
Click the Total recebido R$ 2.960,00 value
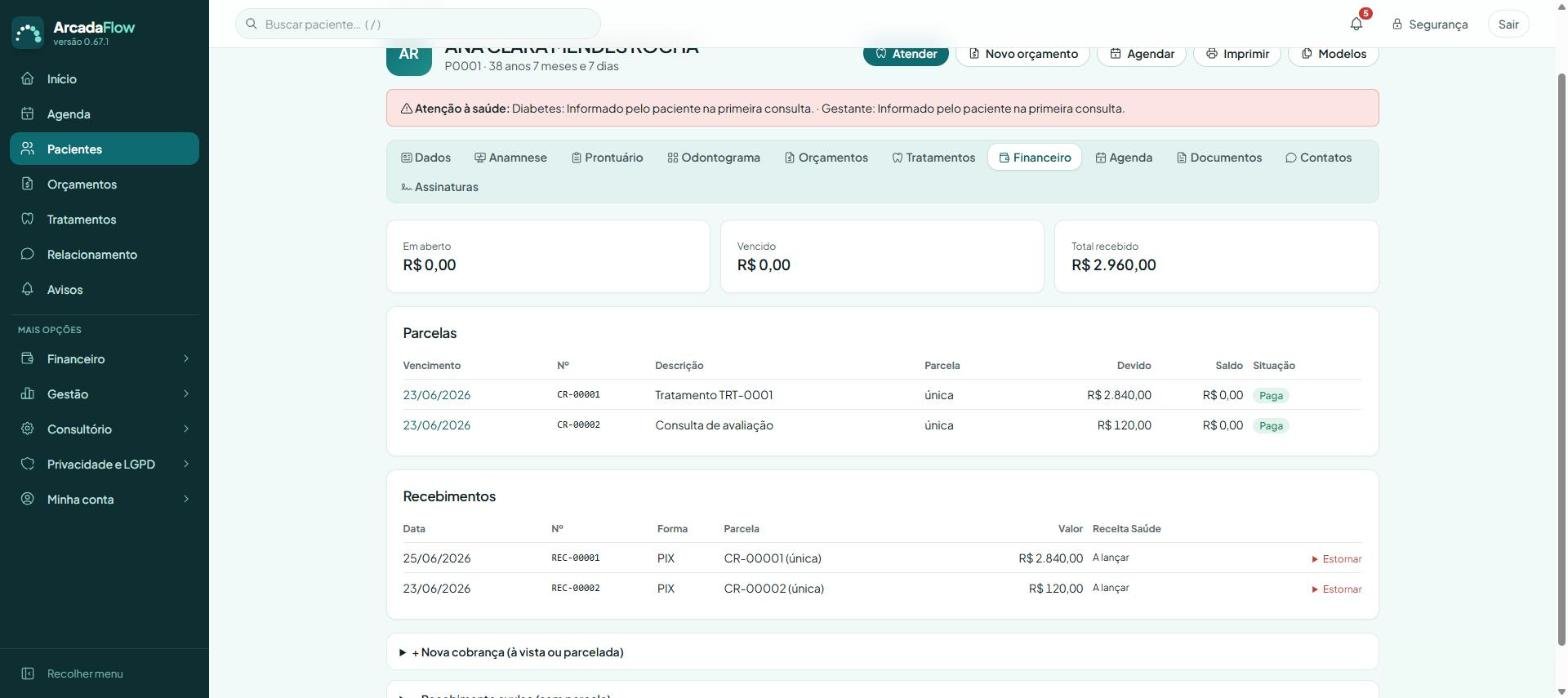1113,265
